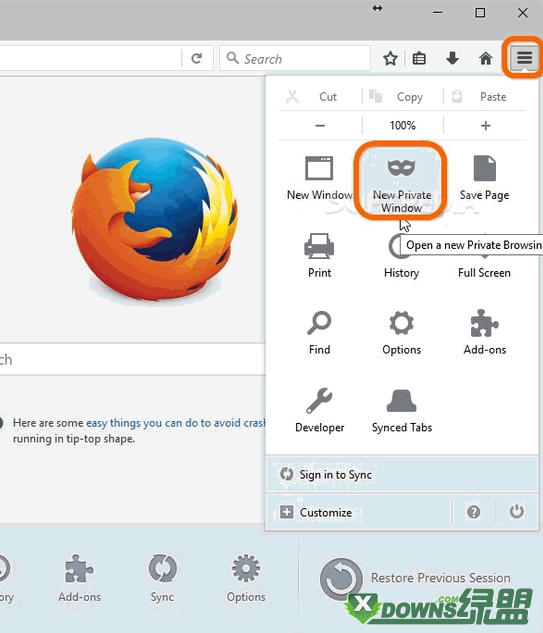Open Find from the menu panel
This screenshot has height=633, width=543.
pos(319,333)
